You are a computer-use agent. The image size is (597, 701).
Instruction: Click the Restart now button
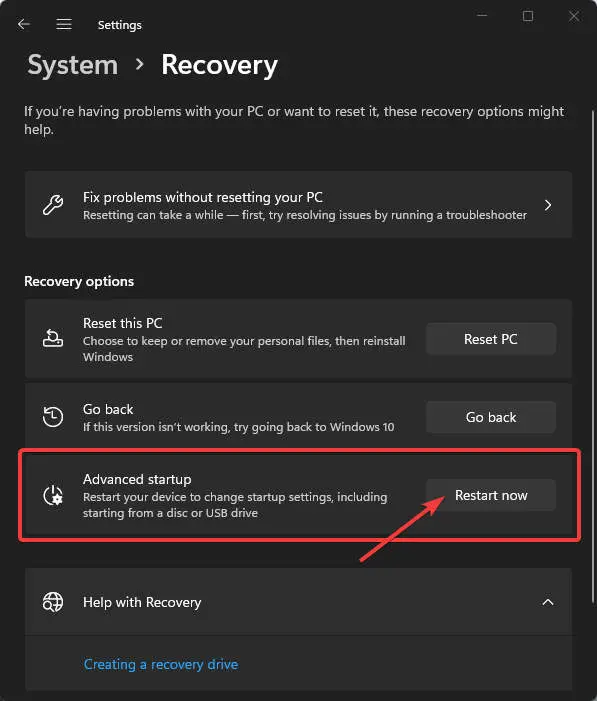pos(491,495)
